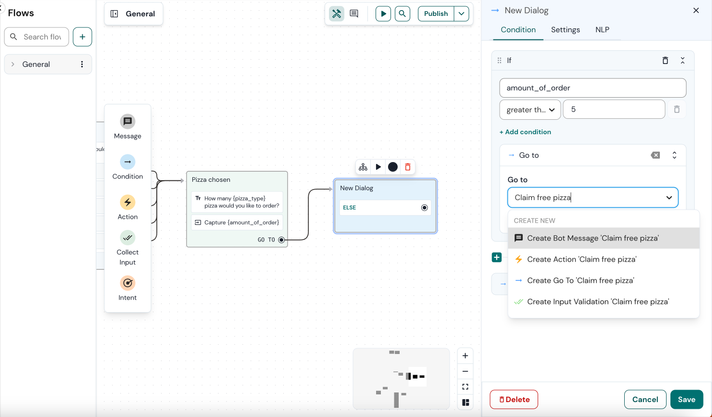Pick the Action lightning icon
712x417 pixels.
(127, 202)
